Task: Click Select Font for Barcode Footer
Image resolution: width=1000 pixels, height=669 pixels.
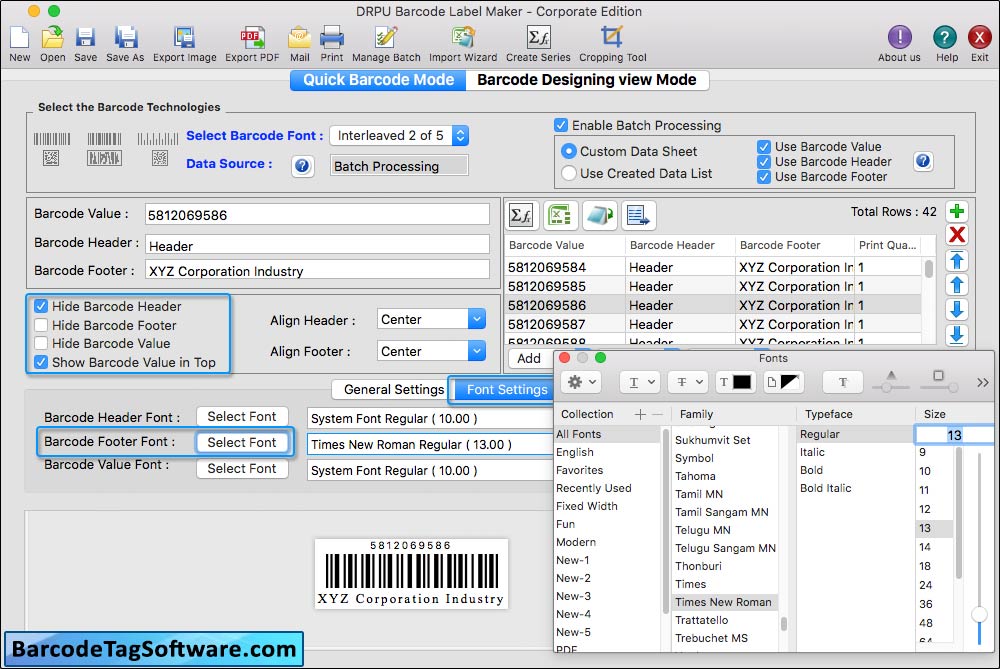Action: [x=242, y=442]
